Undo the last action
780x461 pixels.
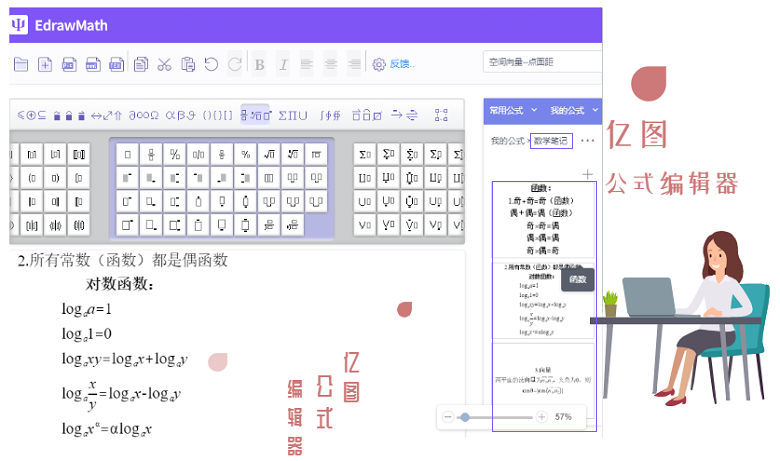click(x=211, y=64)
